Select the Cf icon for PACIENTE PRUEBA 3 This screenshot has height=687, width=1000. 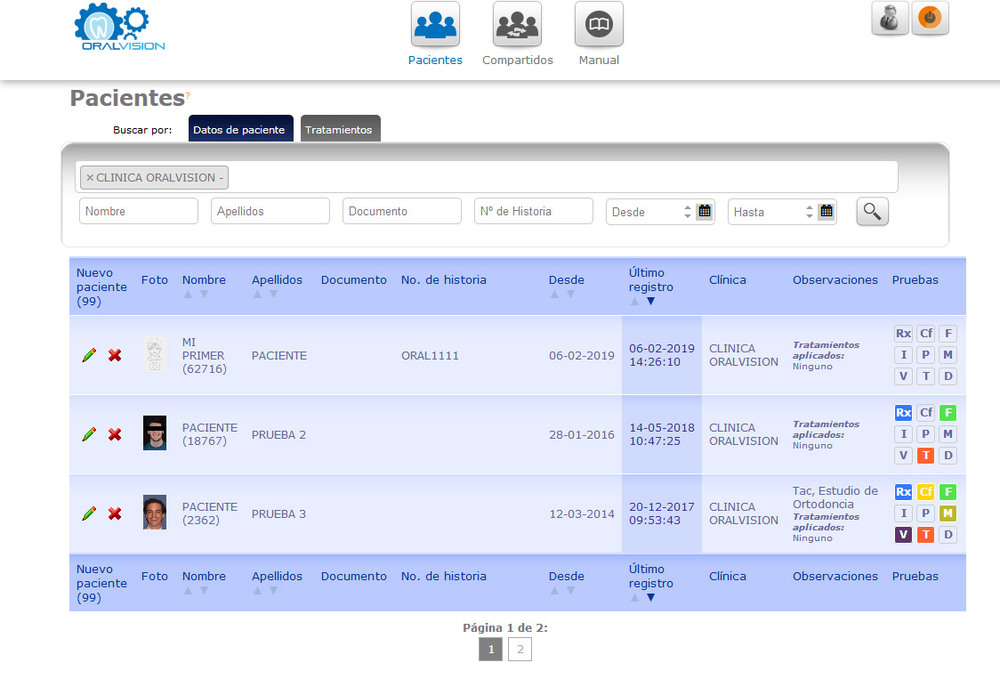(925, 491)
